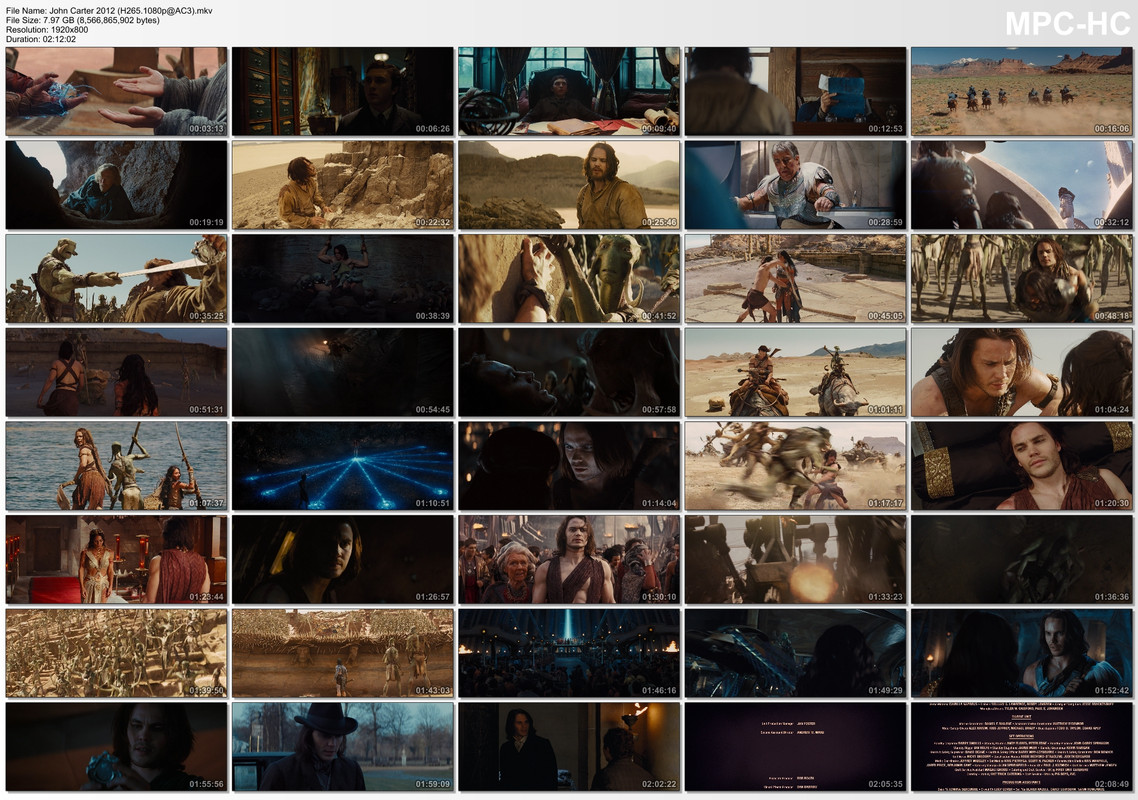Open the thumbnail stamped 00:35:25
The width and height of the screenshot is (1138, 800).
point(116,279)
